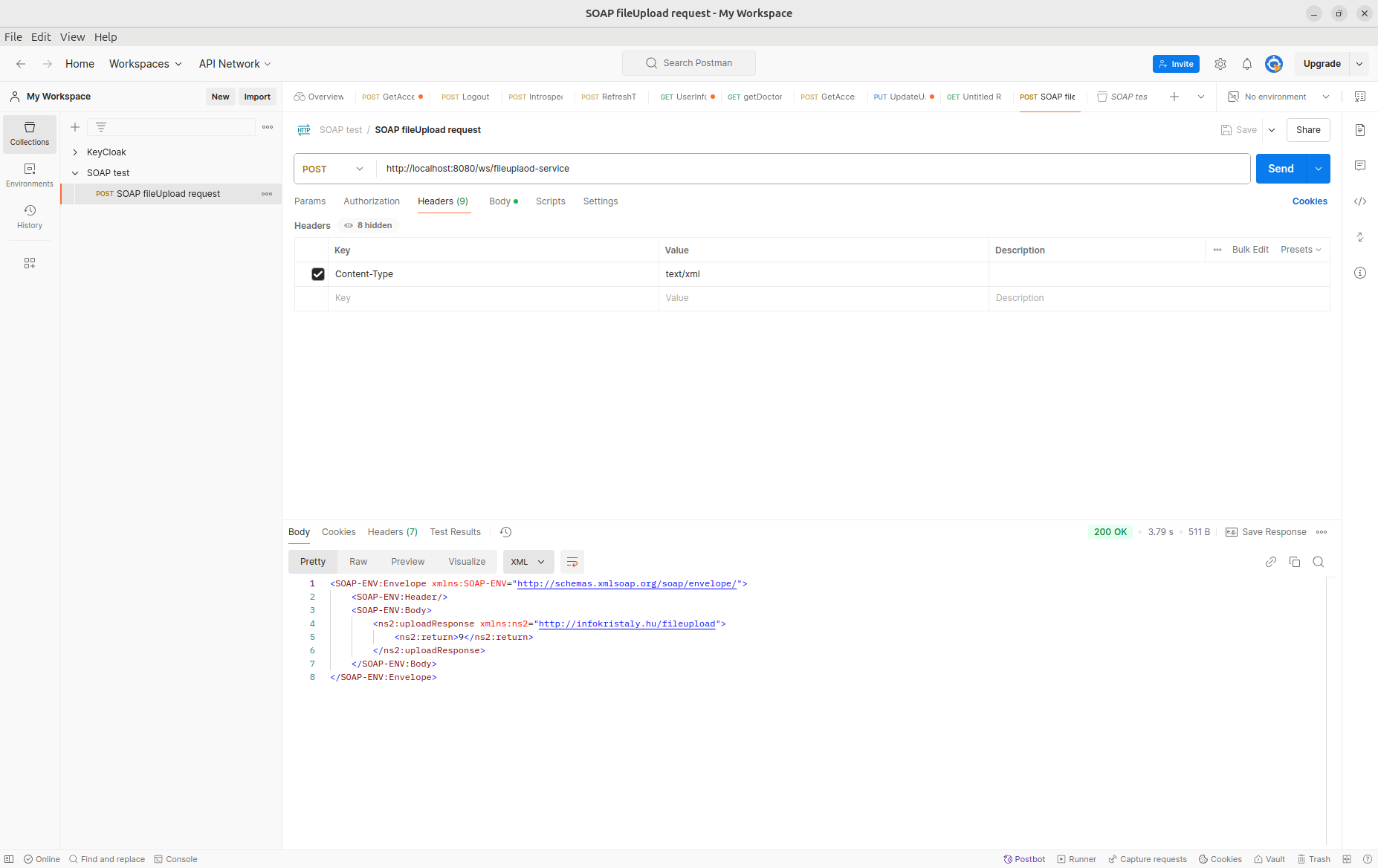Show the 8 hidden headers
Screen dimensions: 1378x868
coord(369,225)
